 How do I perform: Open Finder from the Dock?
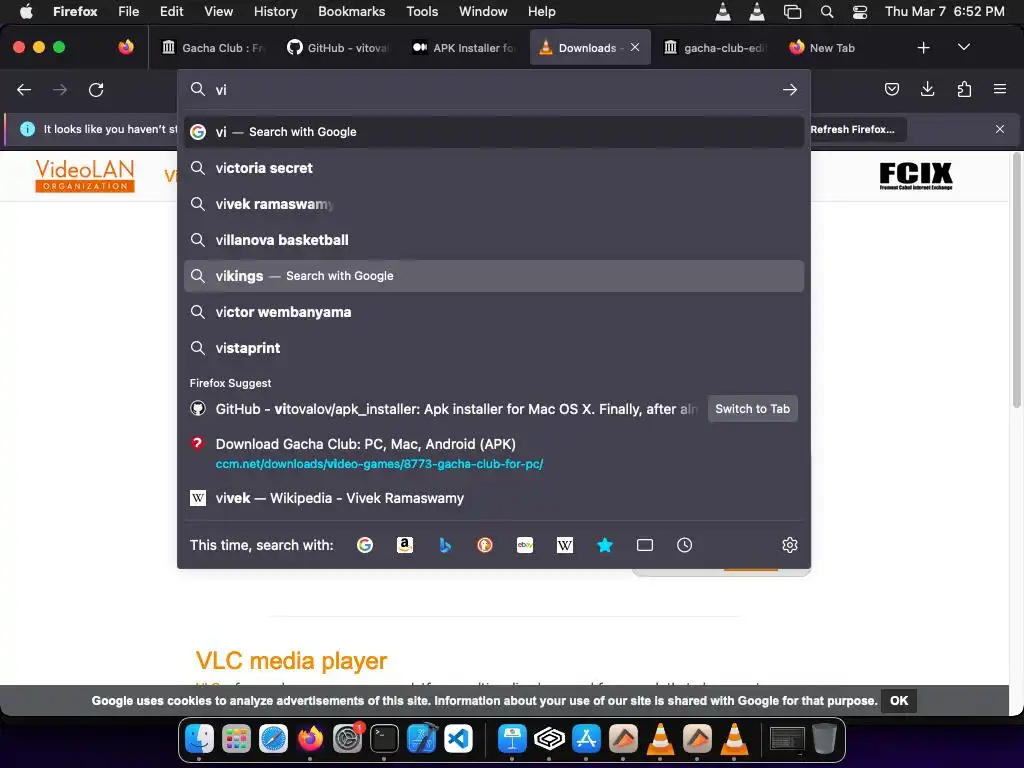click(199, 739)
